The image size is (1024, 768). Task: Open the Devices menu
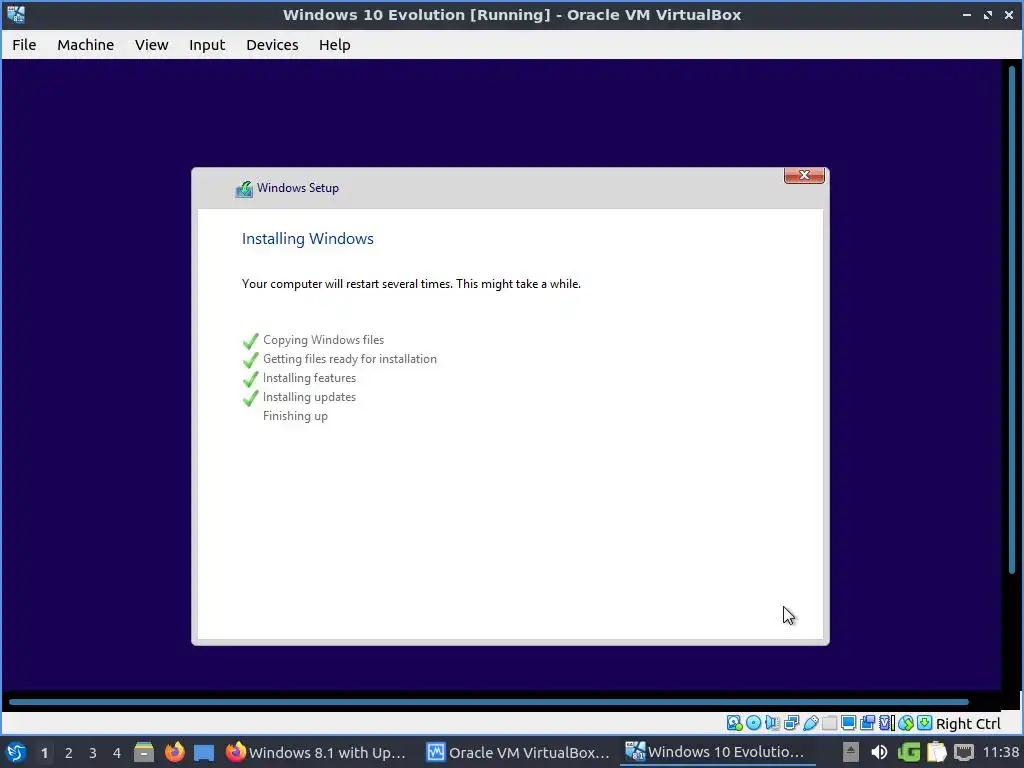(x=272, y=44)
